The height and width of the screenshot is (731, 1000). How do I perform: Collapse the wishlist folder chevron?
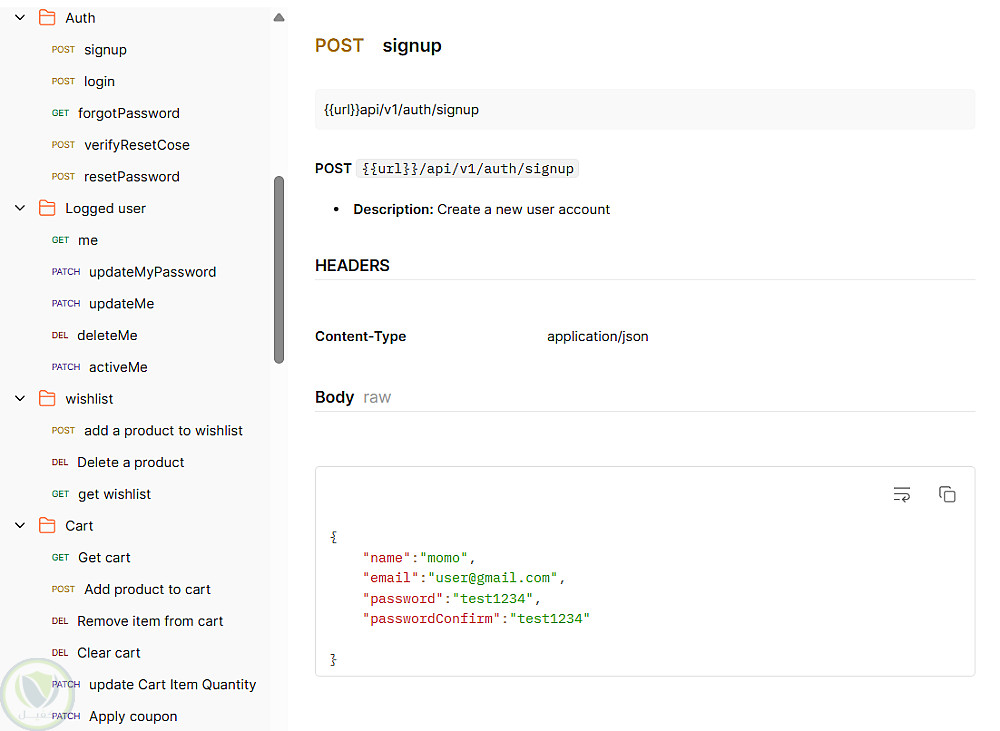click(x=20, y=399)
